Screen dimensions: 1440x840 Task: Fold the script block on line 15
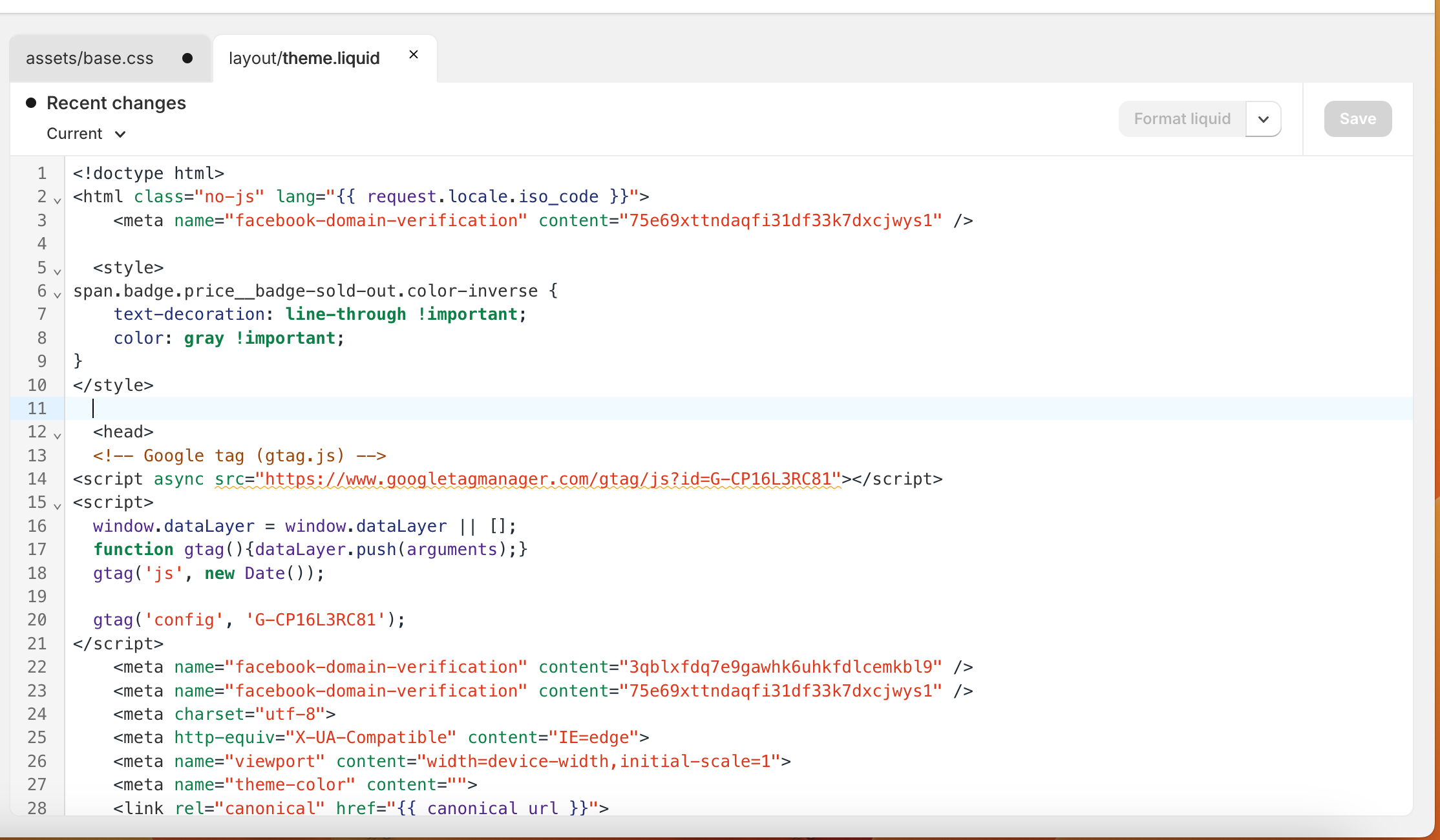tap(58, 507)
